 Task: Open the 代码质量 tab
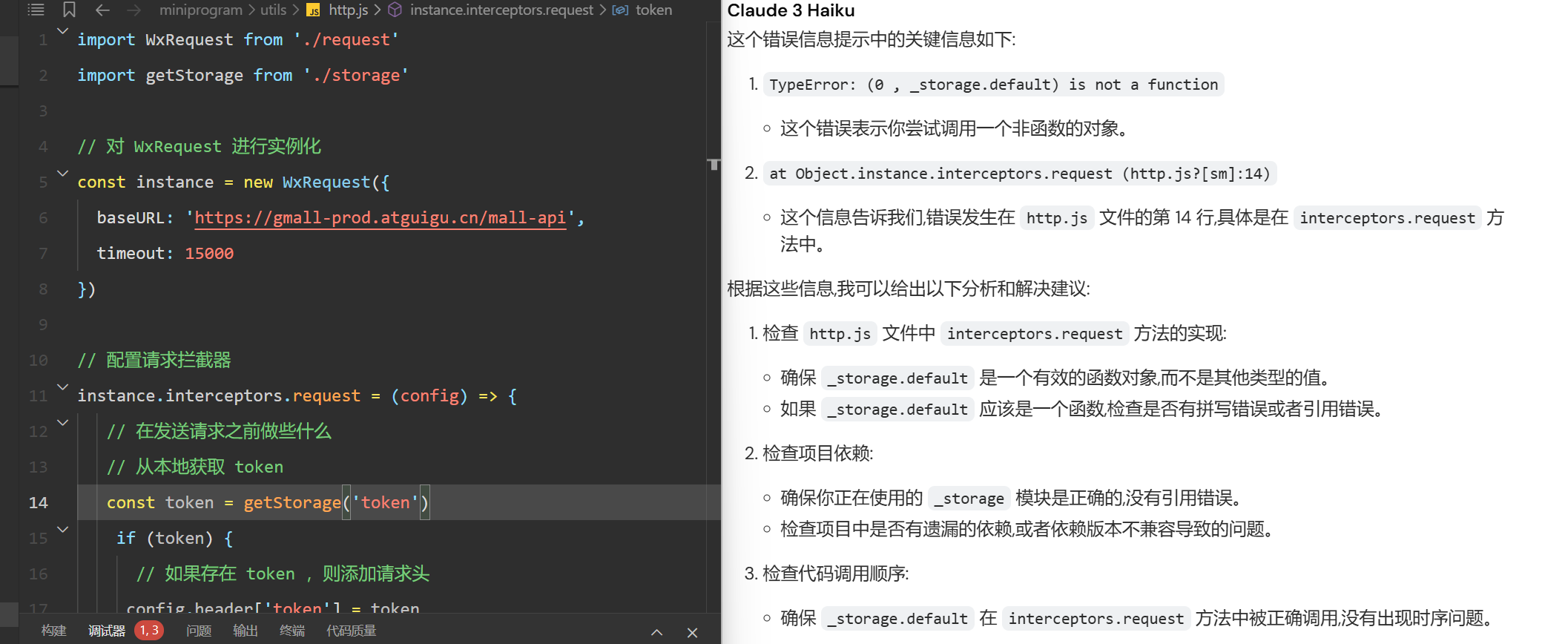[351, 631]
